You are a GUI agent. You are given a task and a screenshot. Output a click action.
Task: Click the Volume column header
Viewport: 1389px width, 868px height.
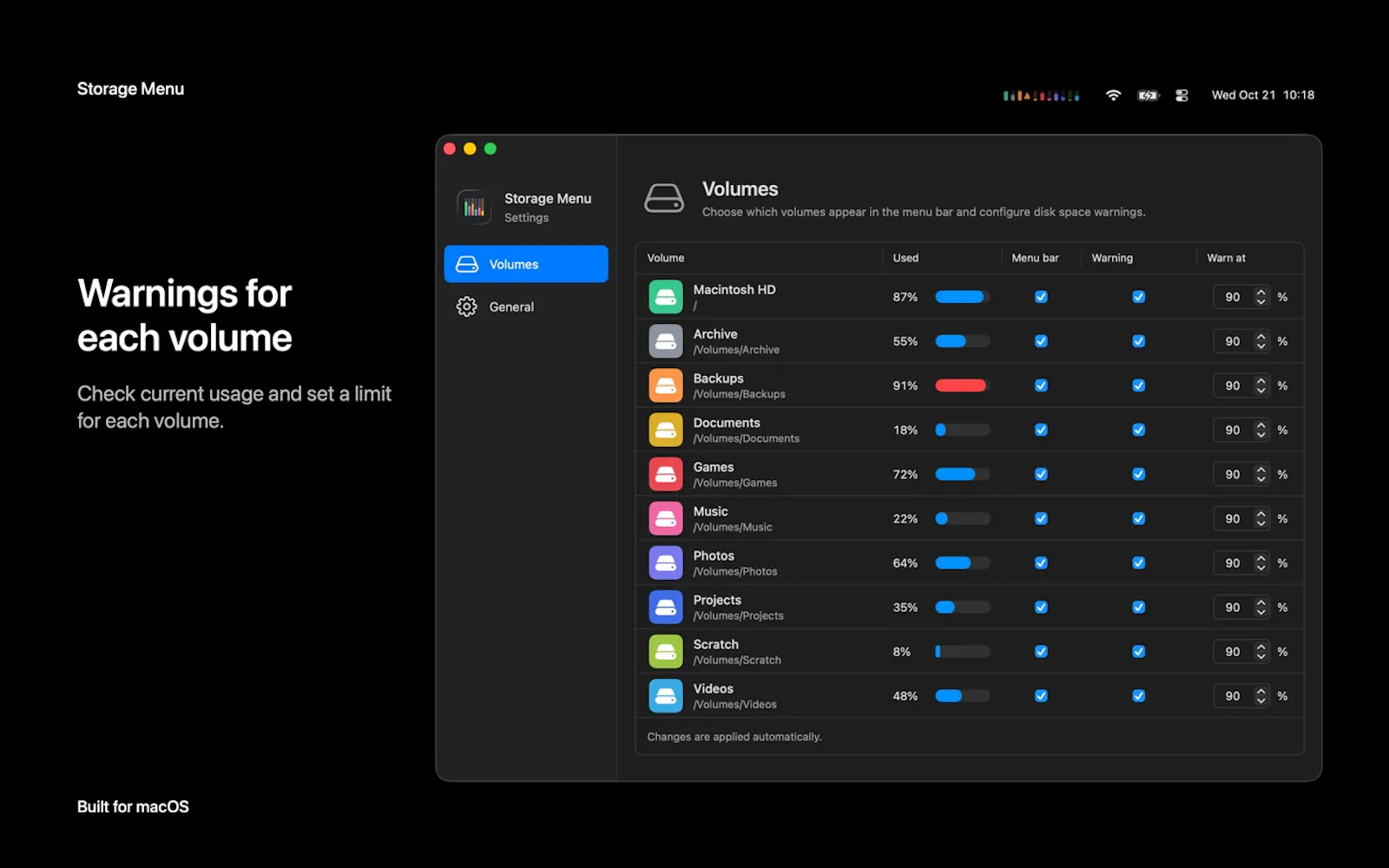(666, 258)
